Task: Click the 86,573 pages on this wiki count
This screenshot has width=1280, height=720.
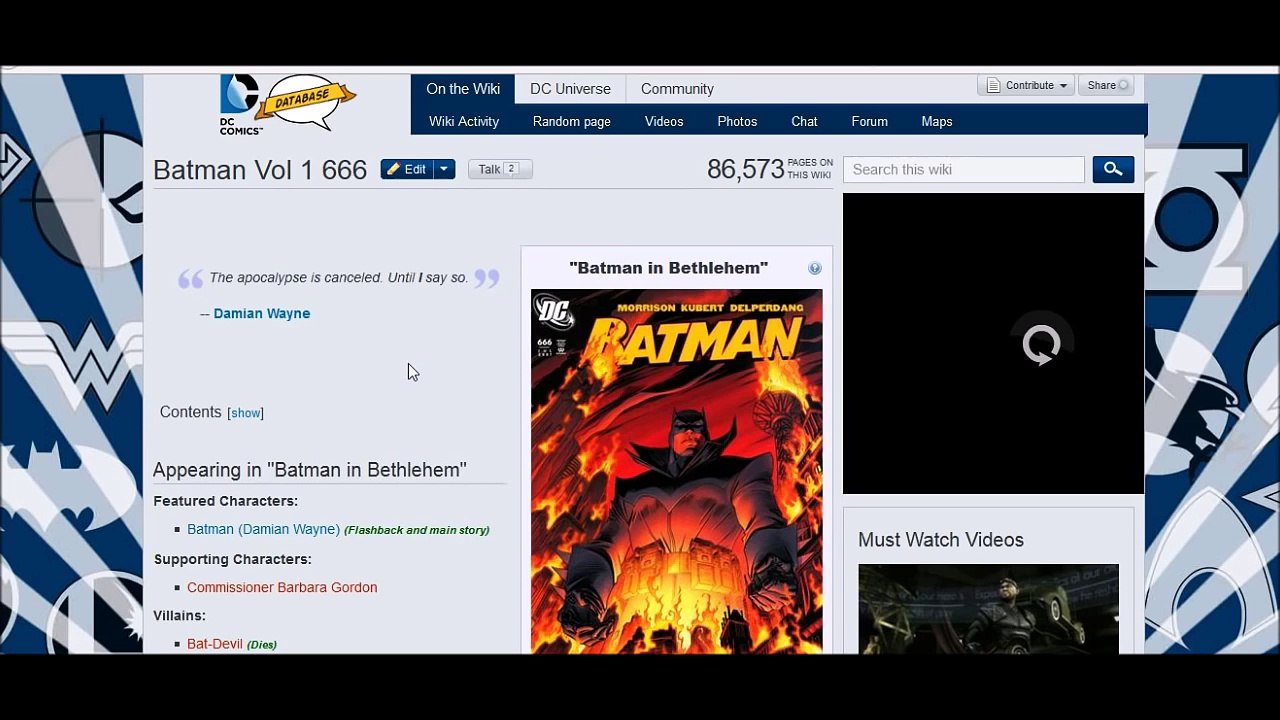Action: point(769,169)
